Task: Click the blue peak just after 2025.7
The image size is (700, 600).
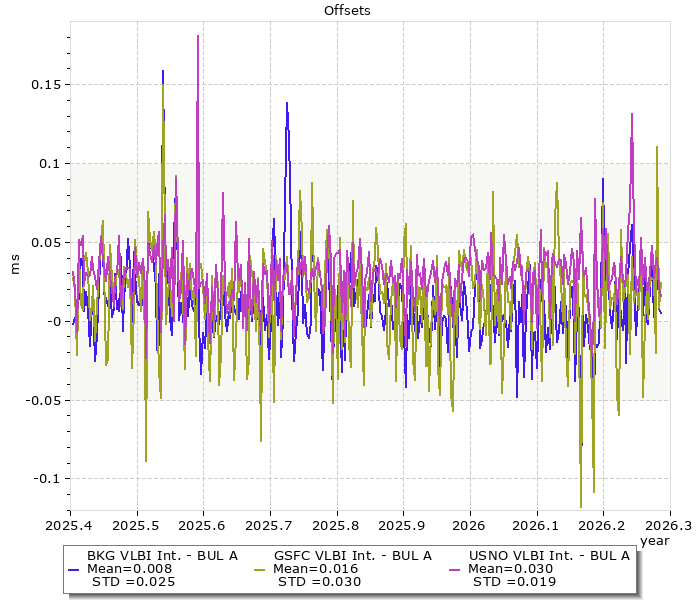Action: tap(287, 104)
